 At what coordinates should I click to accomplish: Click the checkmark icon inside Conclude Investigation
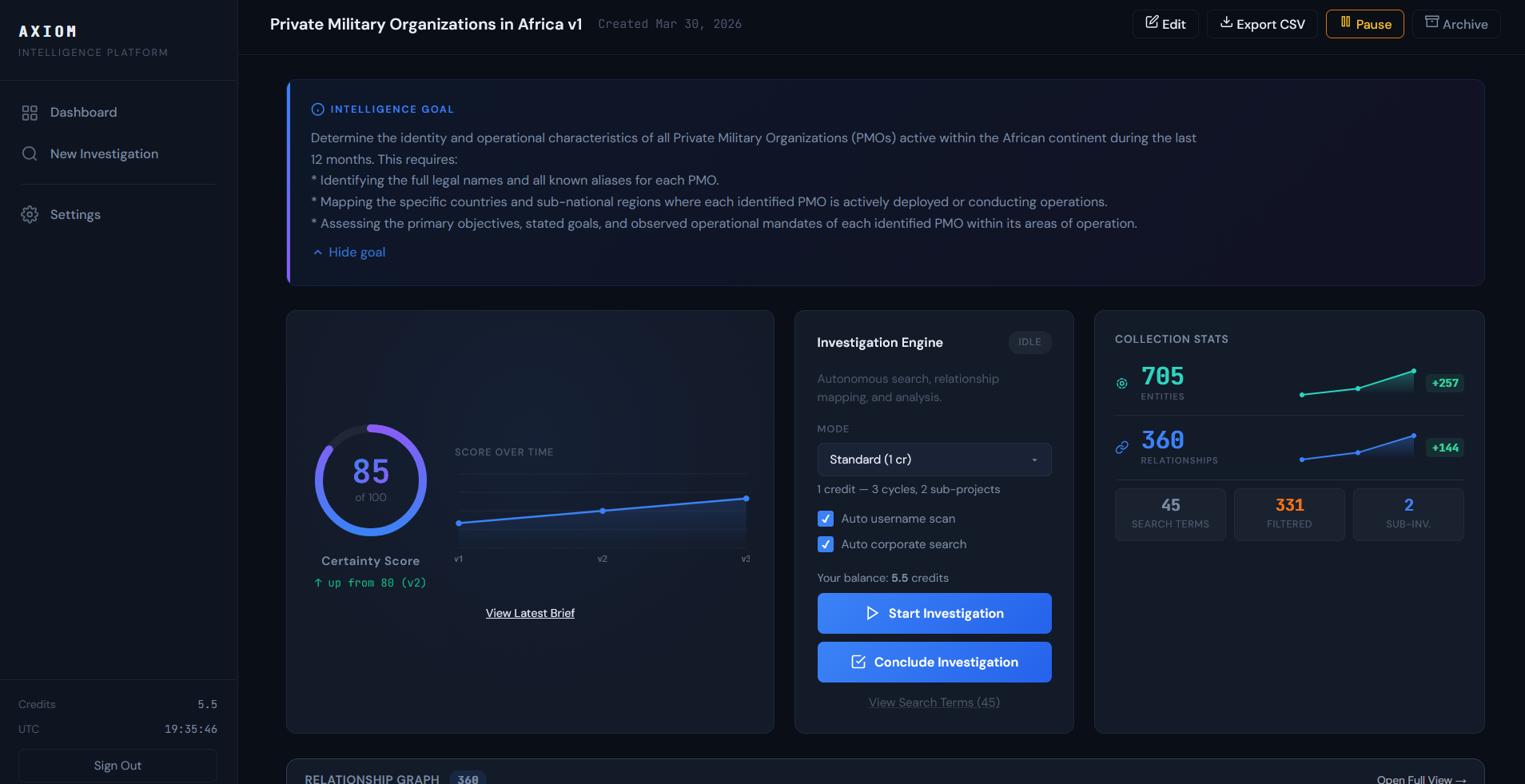859,662
